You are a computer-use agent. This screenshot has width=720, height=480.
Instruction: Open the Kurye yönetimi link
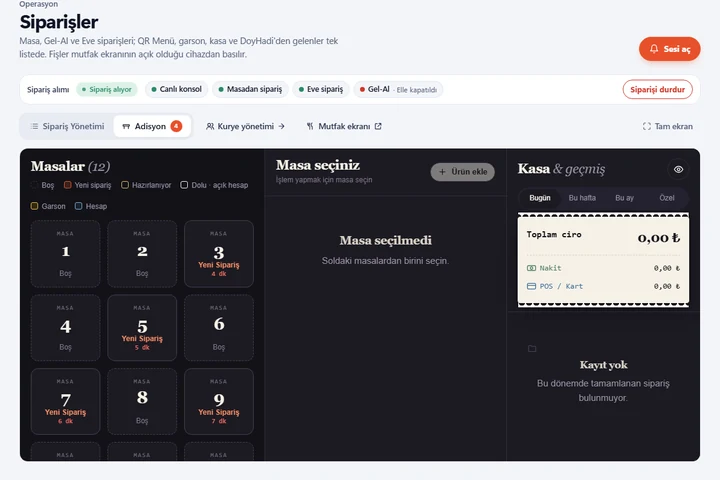pyautogui.click(x=246, y=126)
